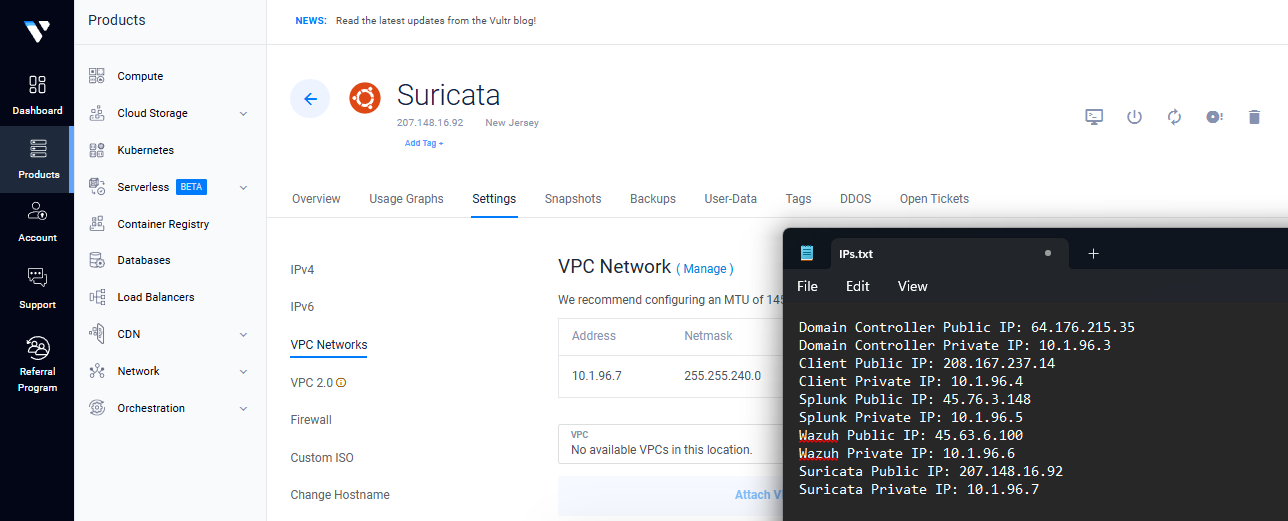Screen dimensions: 1288x521
Task: Switch to the Open Tickets tab
Action: tap(934, 199)
